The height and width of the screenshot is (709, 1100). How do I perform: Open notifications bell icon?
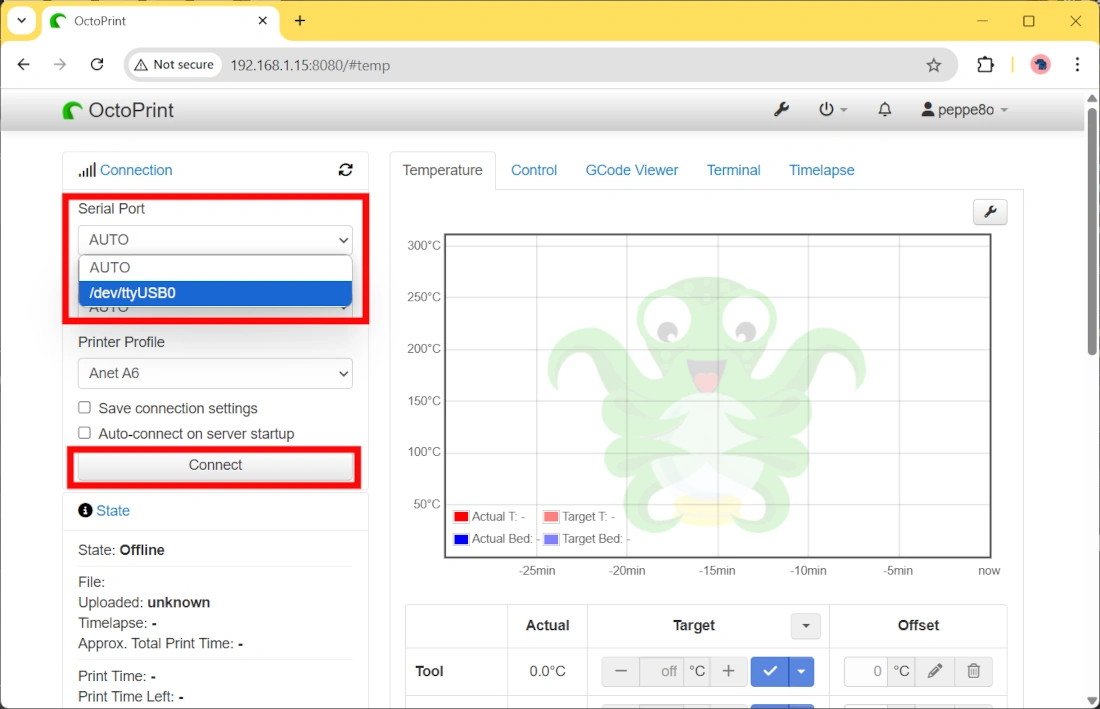885,109
